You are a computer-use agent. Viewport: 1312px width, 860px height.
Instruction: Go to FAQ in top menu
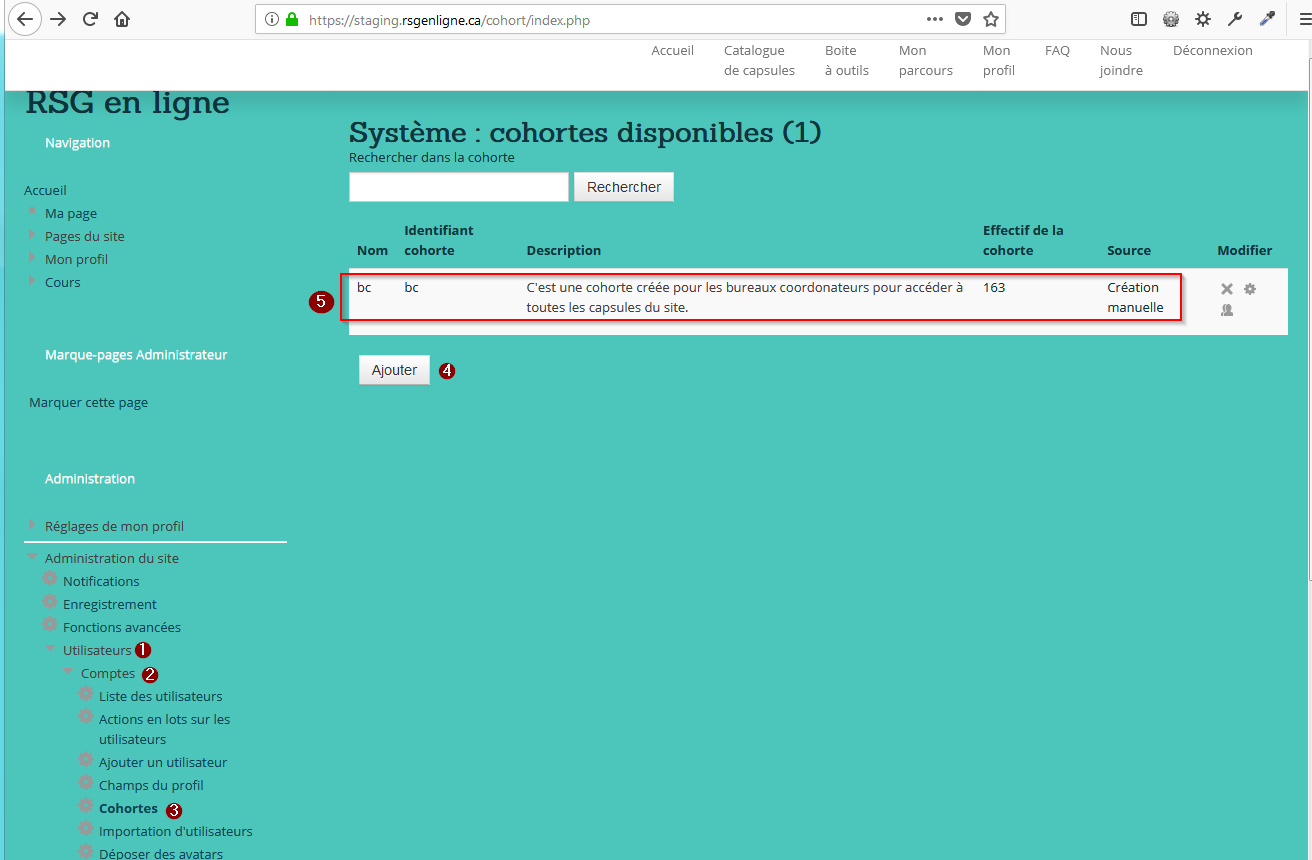[x=1057, y=51]
